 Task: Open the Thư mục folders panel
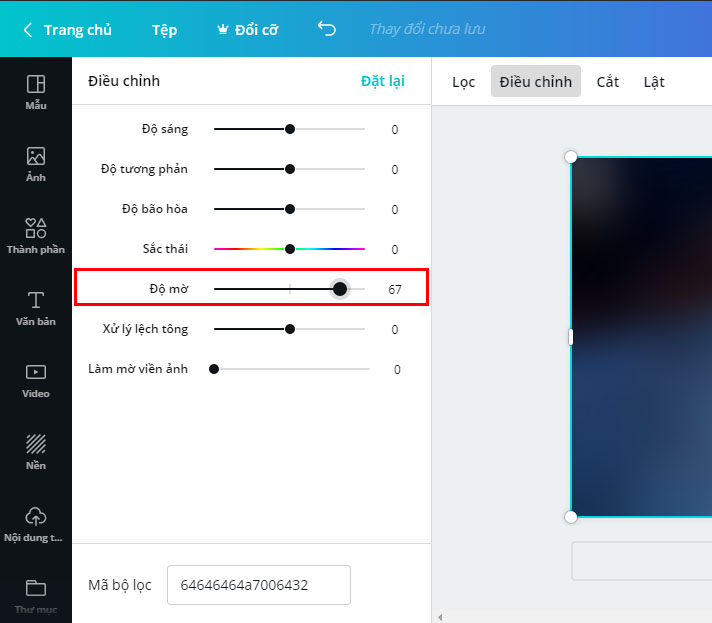click(x=36, y=594)
